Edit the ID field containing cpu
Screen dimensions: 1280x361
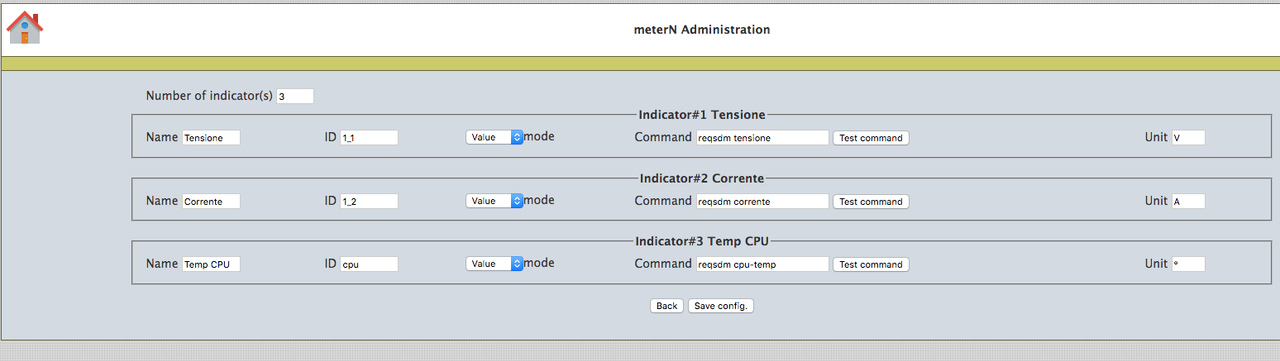pos(369,265)
